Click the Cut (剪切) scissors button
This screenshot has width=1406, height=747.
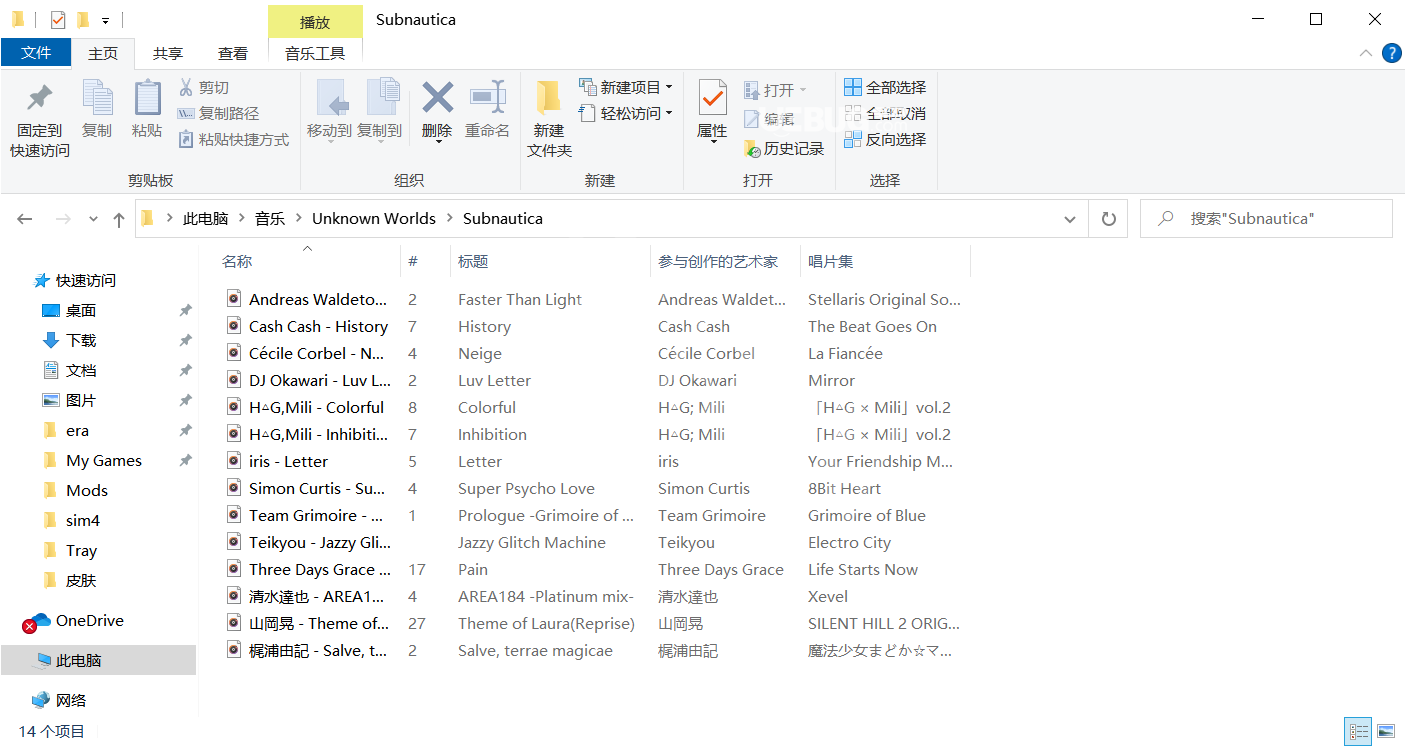[x=204, y=88]
